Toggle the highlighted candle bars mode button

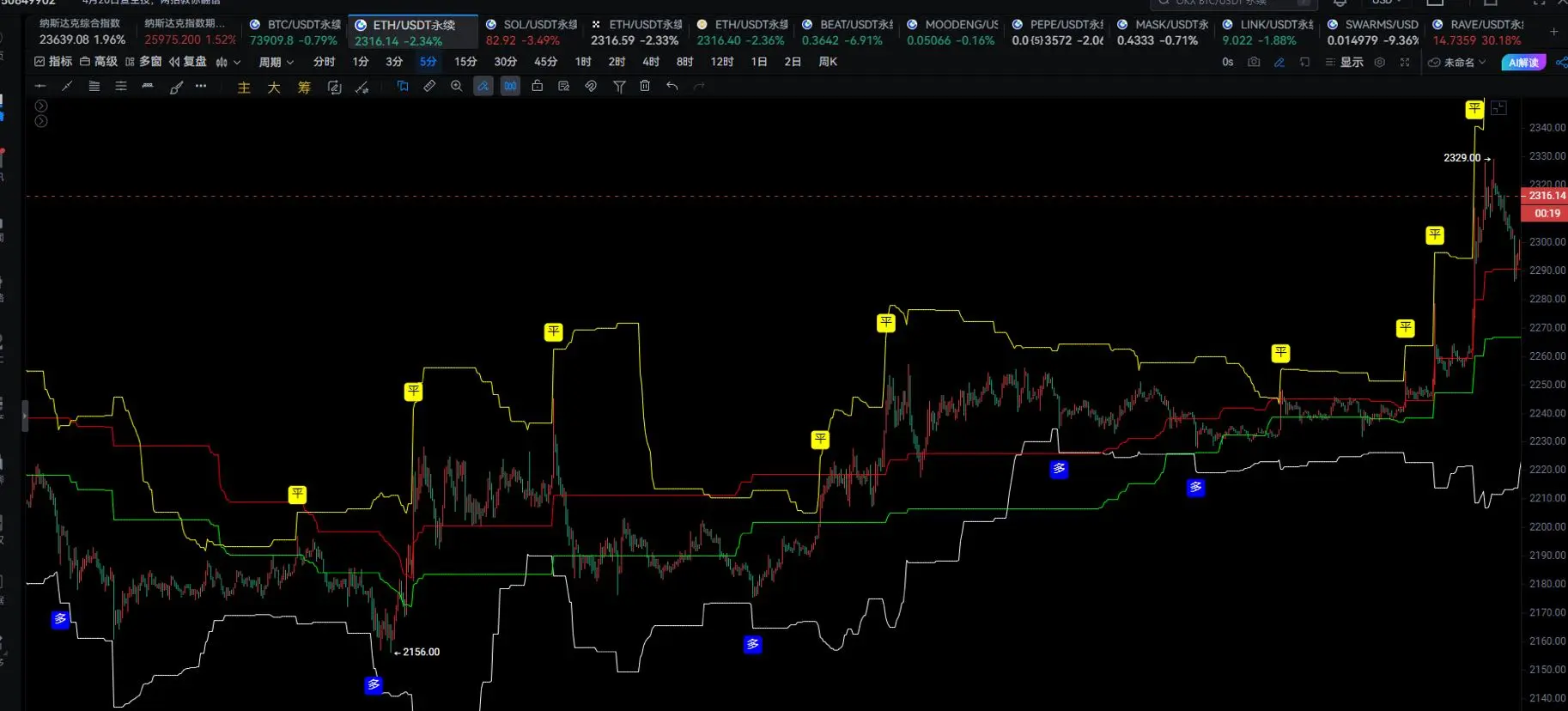(510, 86)
